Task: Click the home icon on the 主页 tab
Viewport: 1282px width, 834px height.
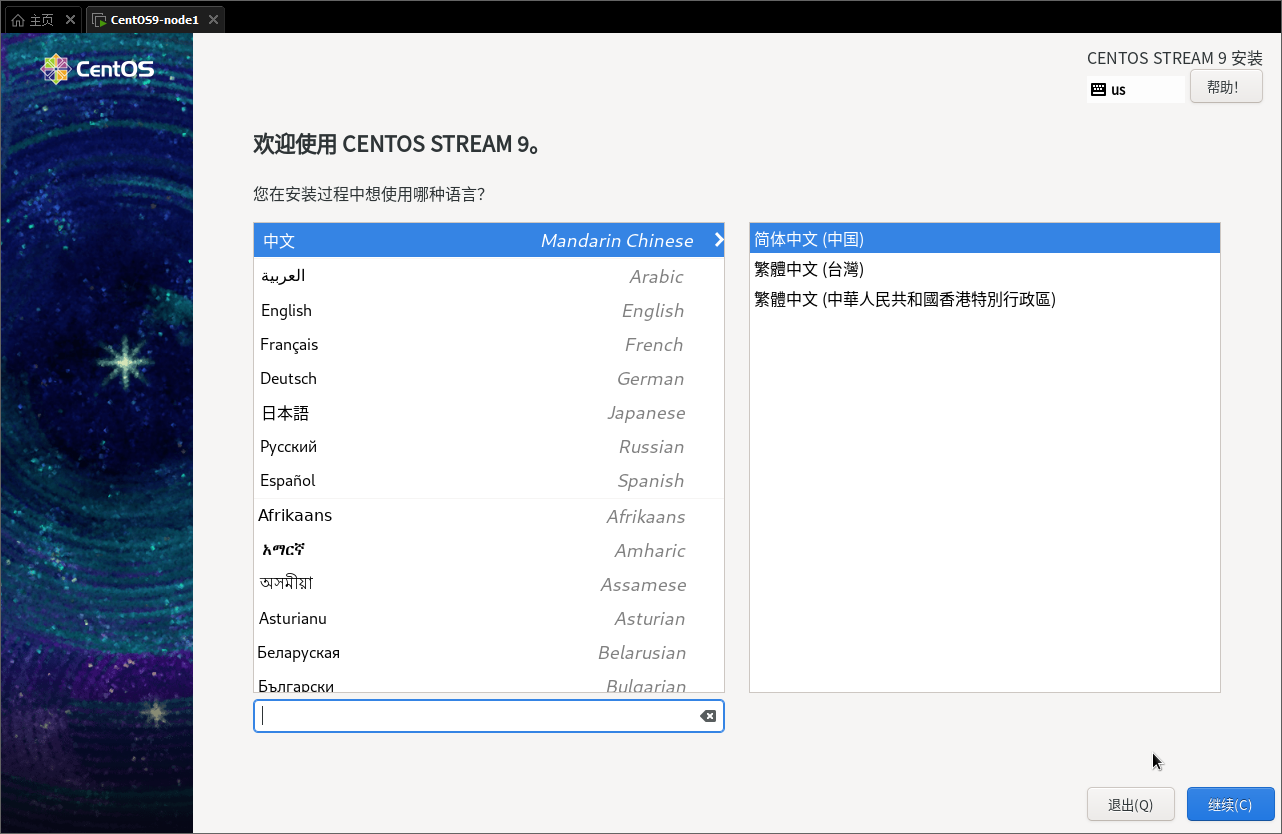Action: click(x=18, y=20)
